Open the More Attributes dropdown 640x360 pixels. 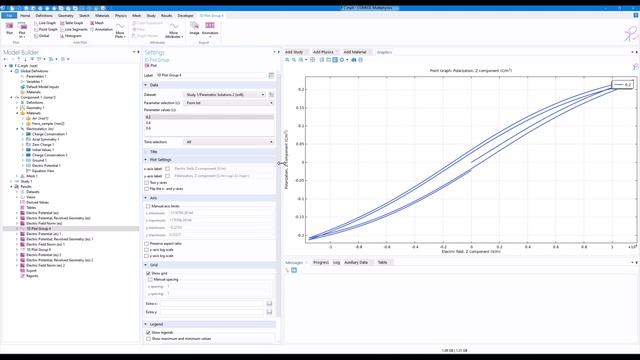tap(174, 31)
